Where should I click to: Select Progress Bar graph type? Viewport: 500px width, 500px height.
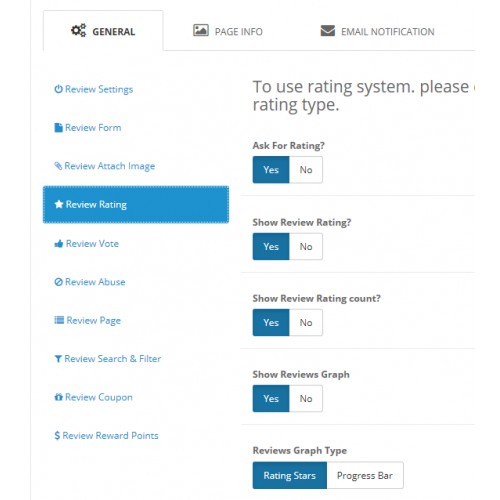click(365, 475)
